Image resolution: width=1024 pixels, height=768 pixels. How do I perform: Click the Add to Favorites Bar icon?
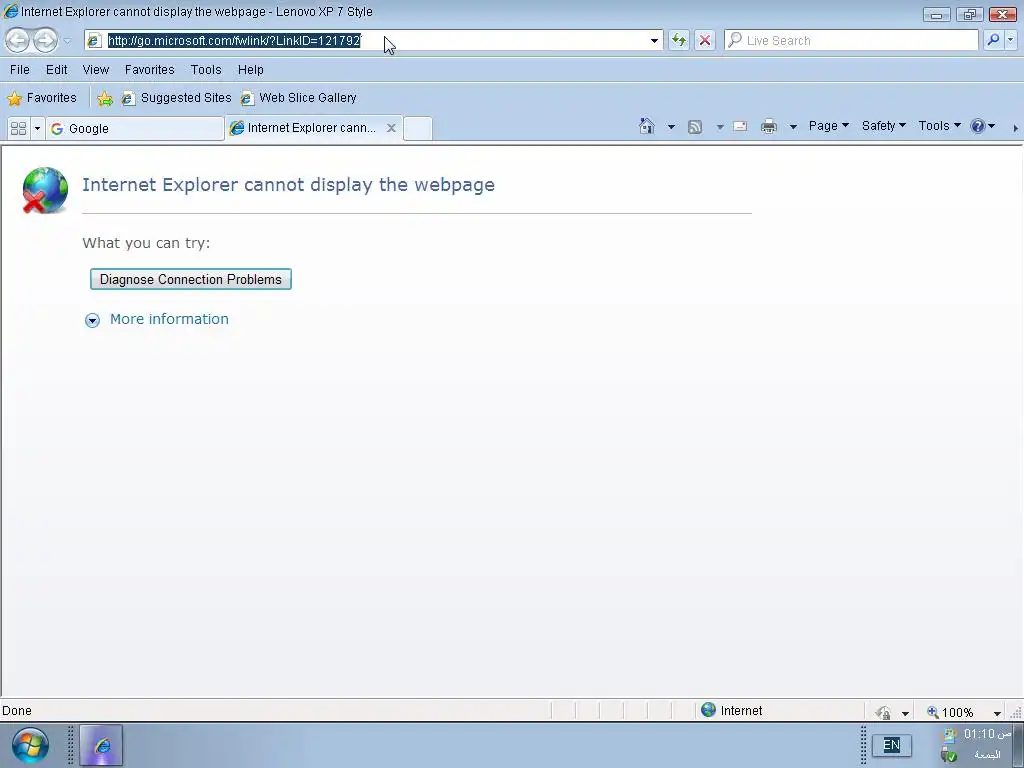coord(104,98)
